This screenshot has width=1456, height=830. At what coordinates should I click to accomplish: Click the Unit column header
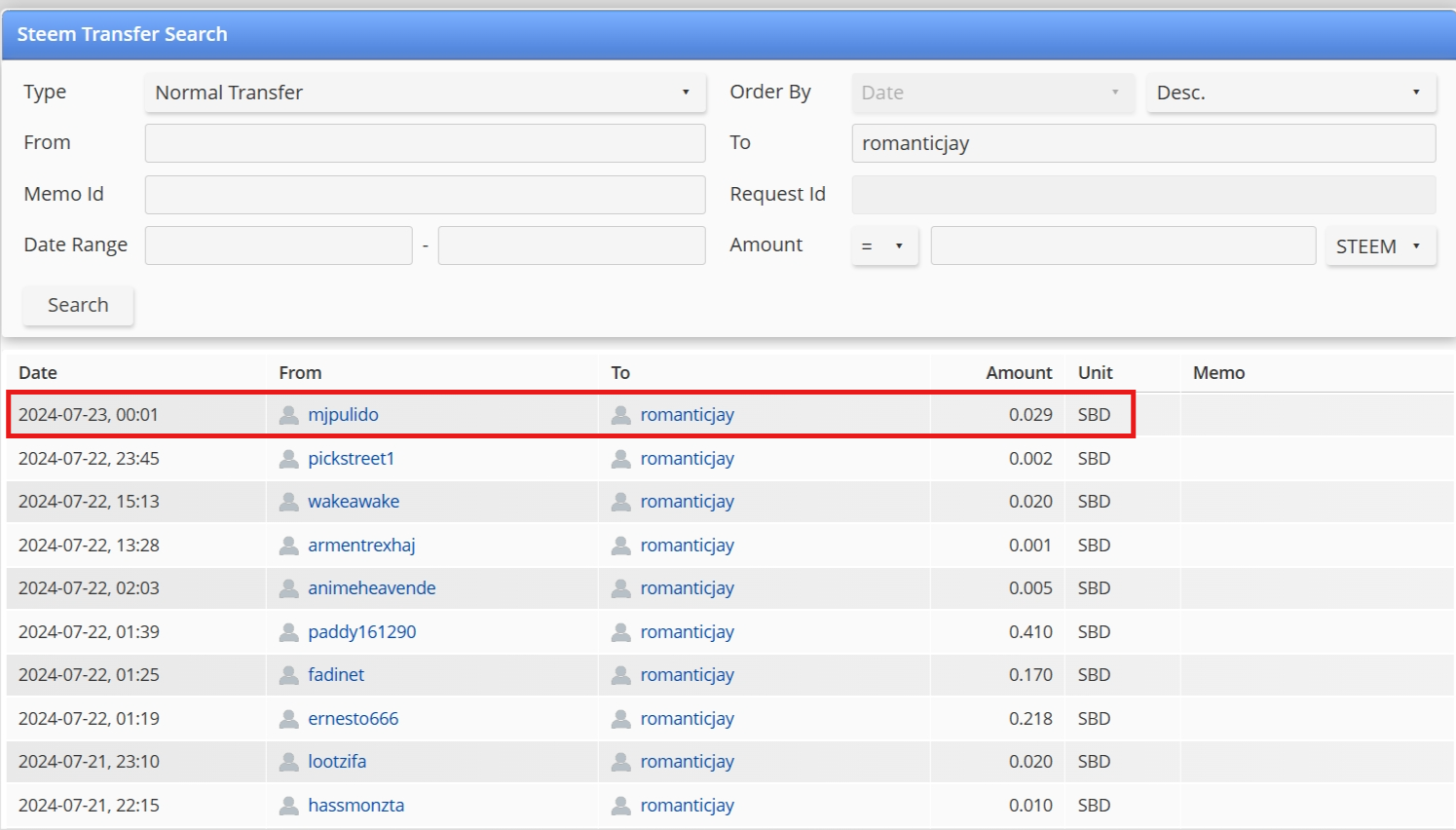[x=1095, y=373]
